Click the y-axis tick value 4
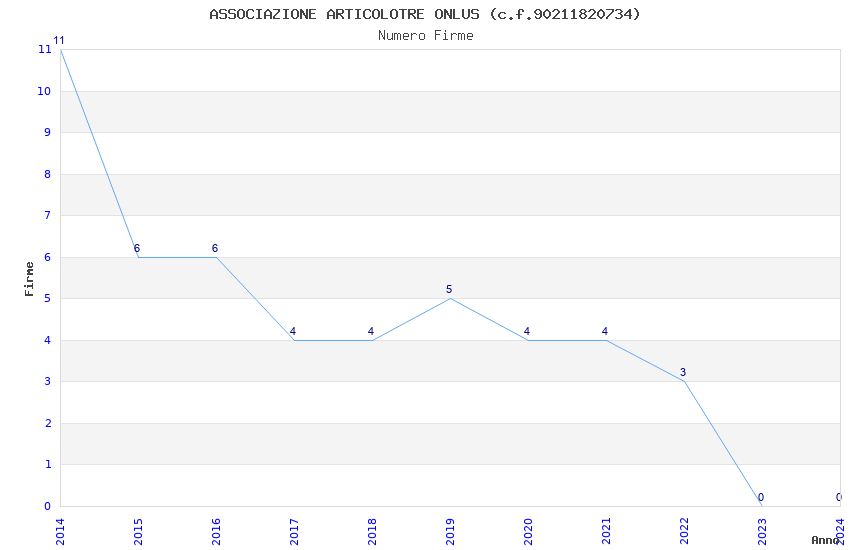The height and width of the screenshot is (550, 850). [x=48, y=340]
